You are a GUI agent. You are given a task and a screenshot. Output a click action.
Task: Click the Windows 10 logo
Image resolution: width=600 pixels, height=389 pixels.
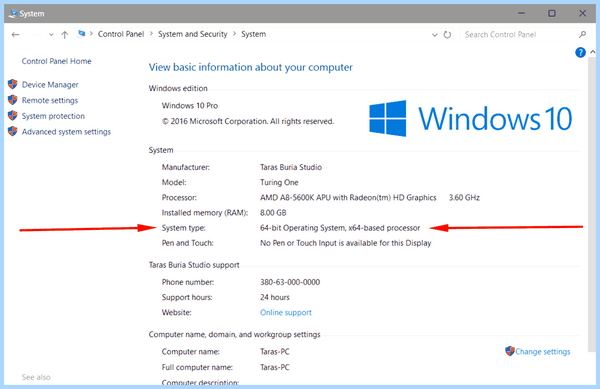(x=470, y=118)
